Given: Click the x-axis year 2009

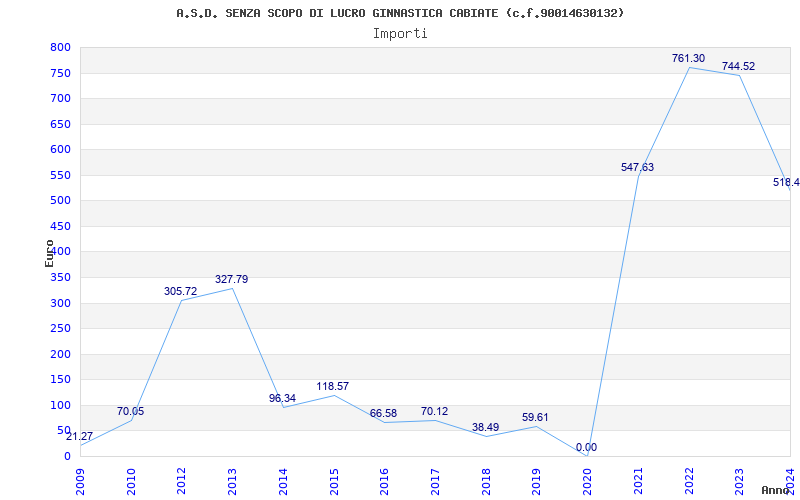Looking at the screenshot, I should point(80,482).
